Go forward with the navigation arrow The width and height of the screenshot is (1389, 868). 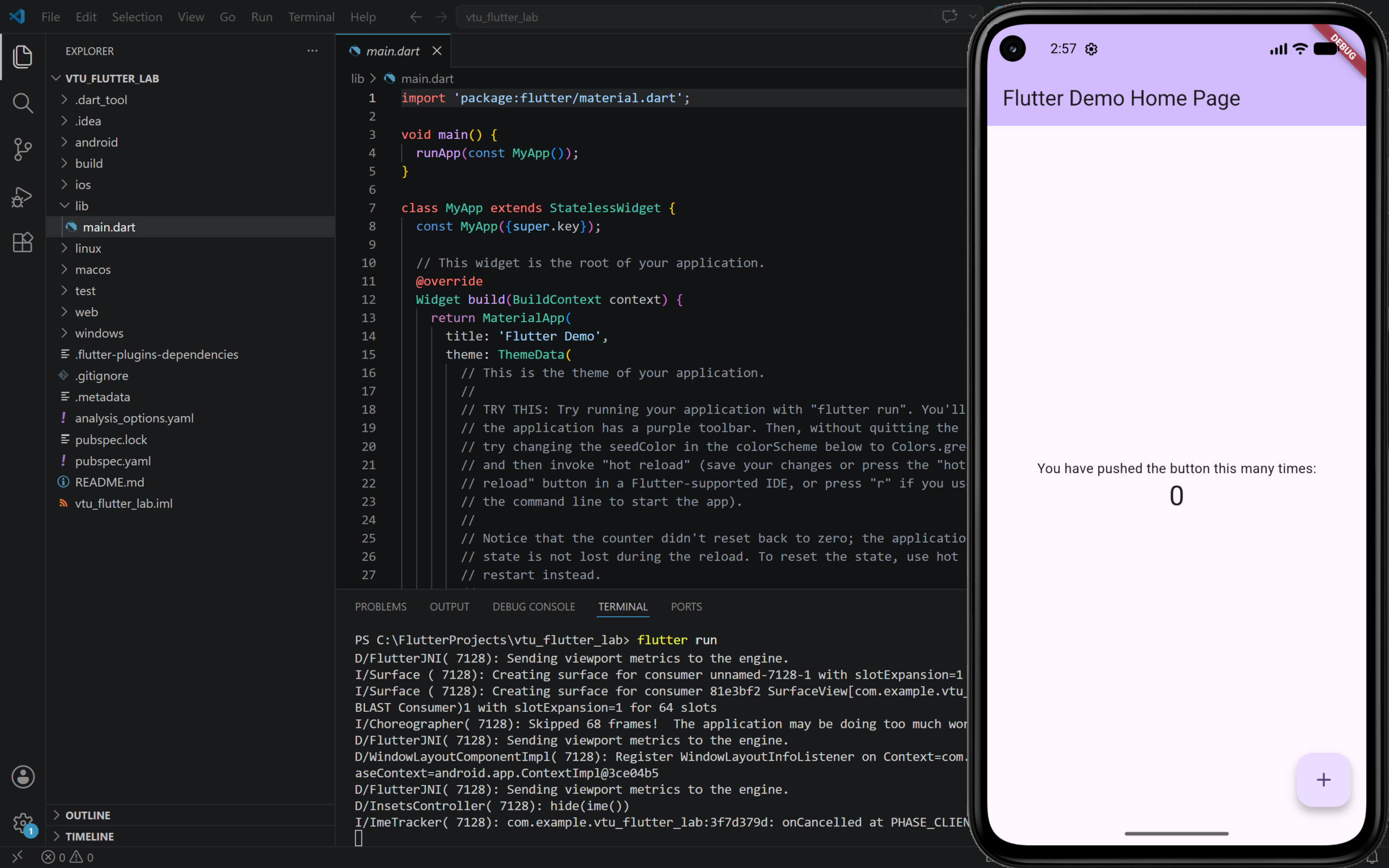click(441, 17)
